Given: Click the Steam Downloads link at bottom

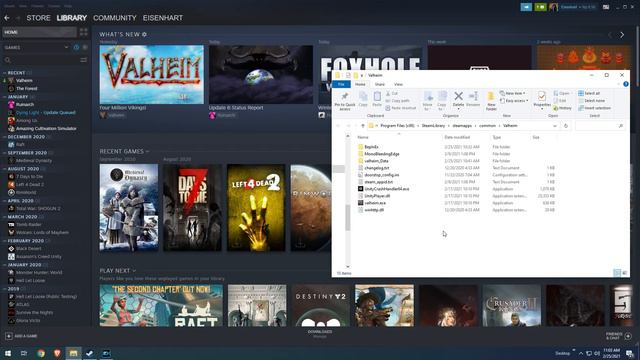Looking at the screenshot, I should pos(320,333).
